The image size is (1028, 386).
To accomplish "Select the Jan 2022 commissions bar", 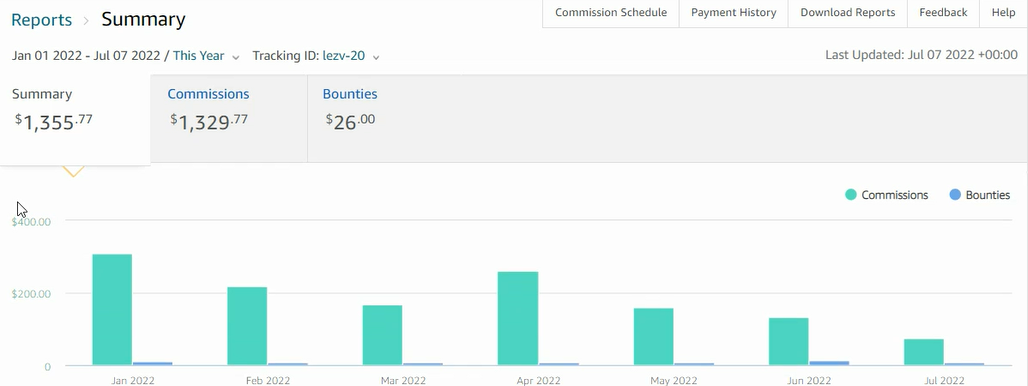I will [x=112, y=309].
